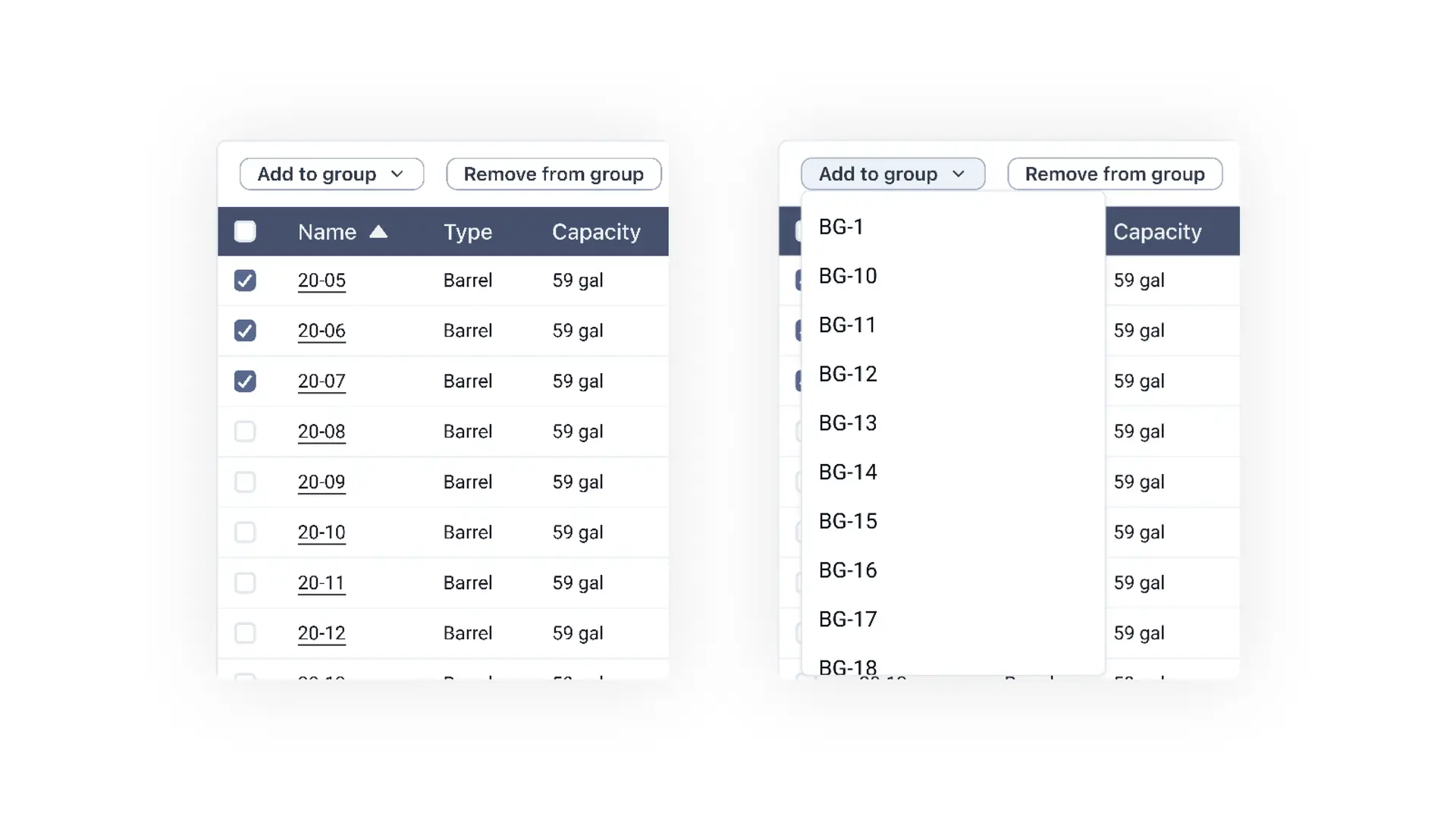The height and width of the screenshot is (819, 1456).
Task: Open hyperlink for item 20-09
Action: [321, 481]
